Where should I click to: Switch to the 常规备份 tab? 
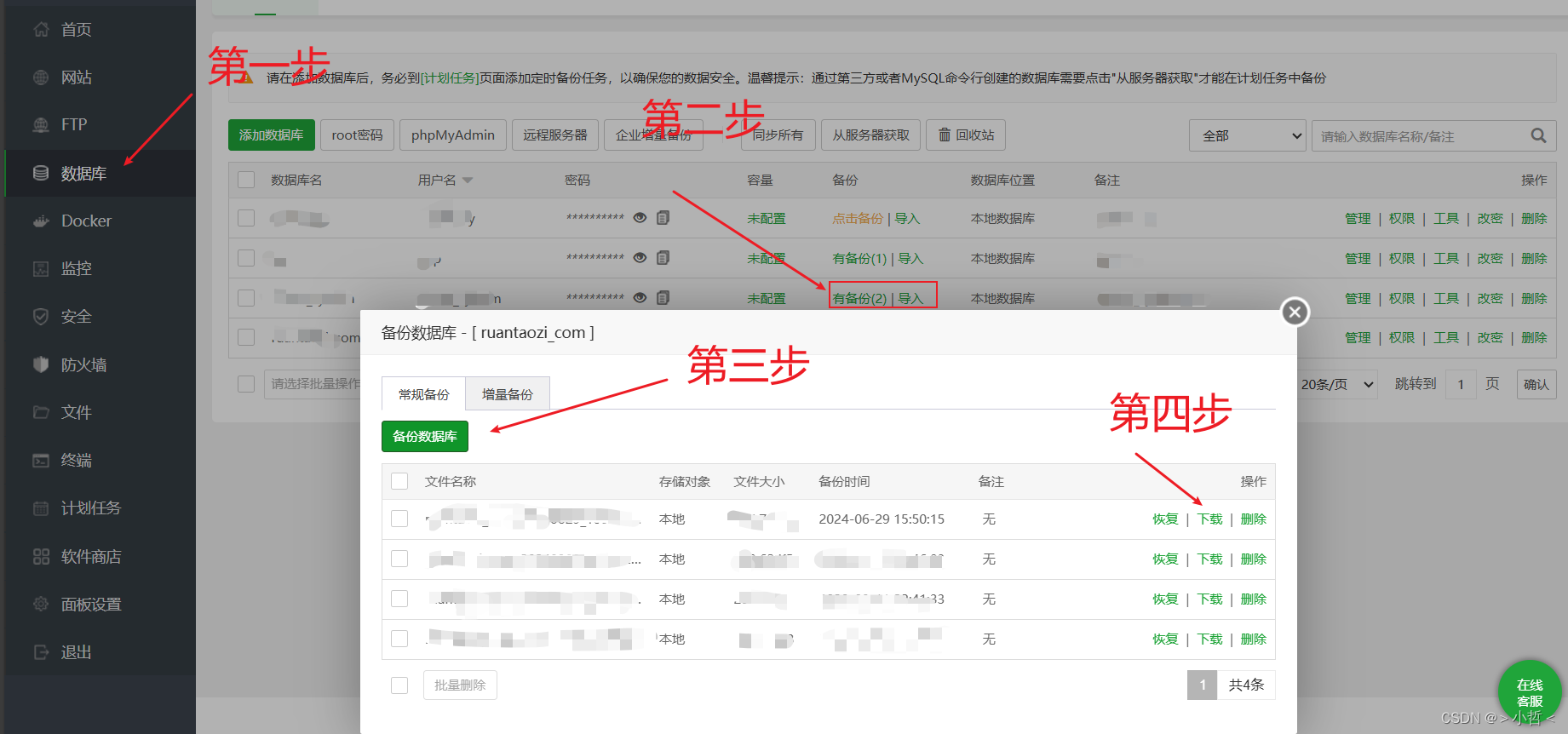(423, 394)
